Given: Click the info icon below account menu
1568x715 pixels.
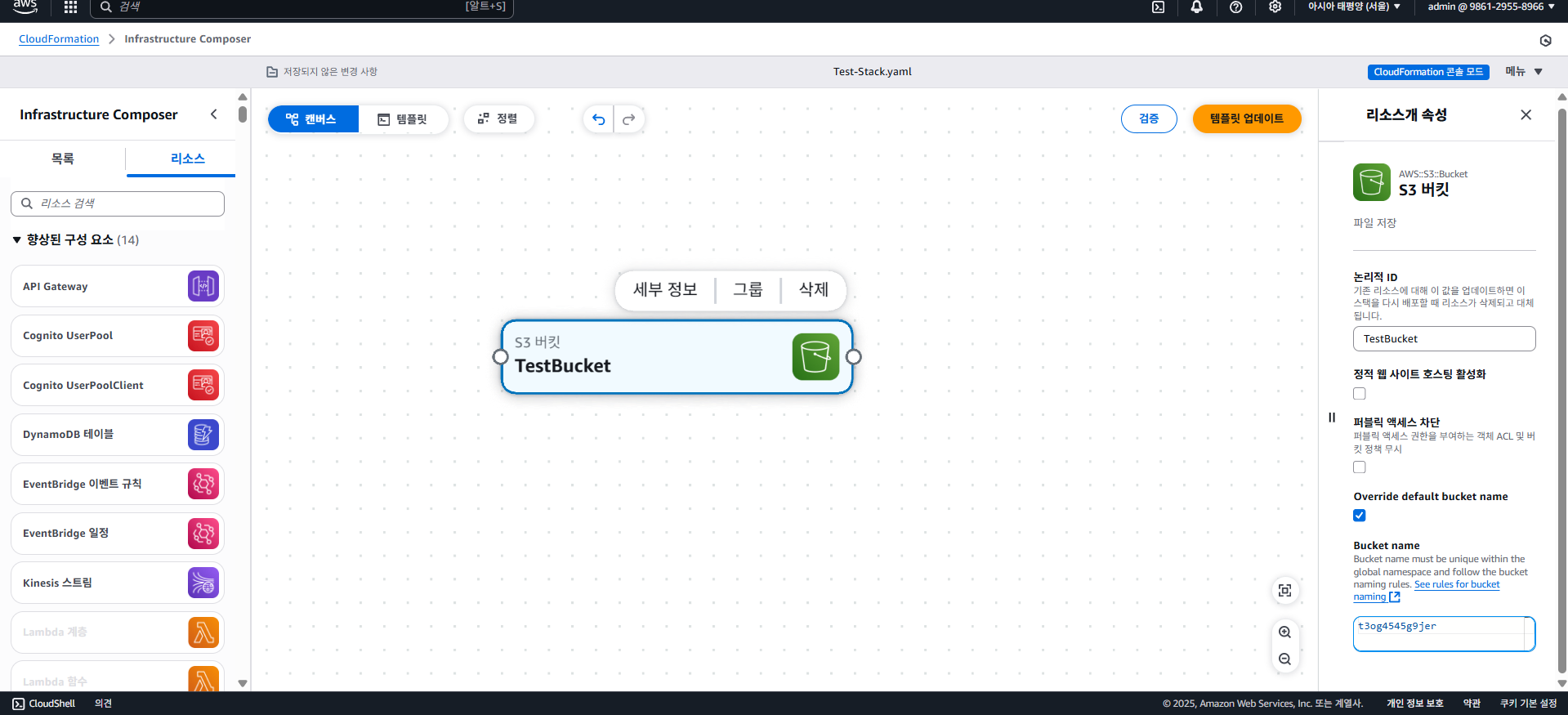Looking at the screenshot, I should pos(1545,41).
